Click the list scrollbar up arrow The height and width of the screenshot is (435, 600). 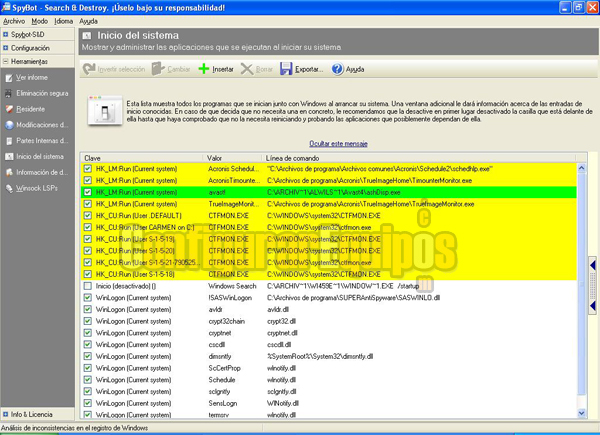582,168
